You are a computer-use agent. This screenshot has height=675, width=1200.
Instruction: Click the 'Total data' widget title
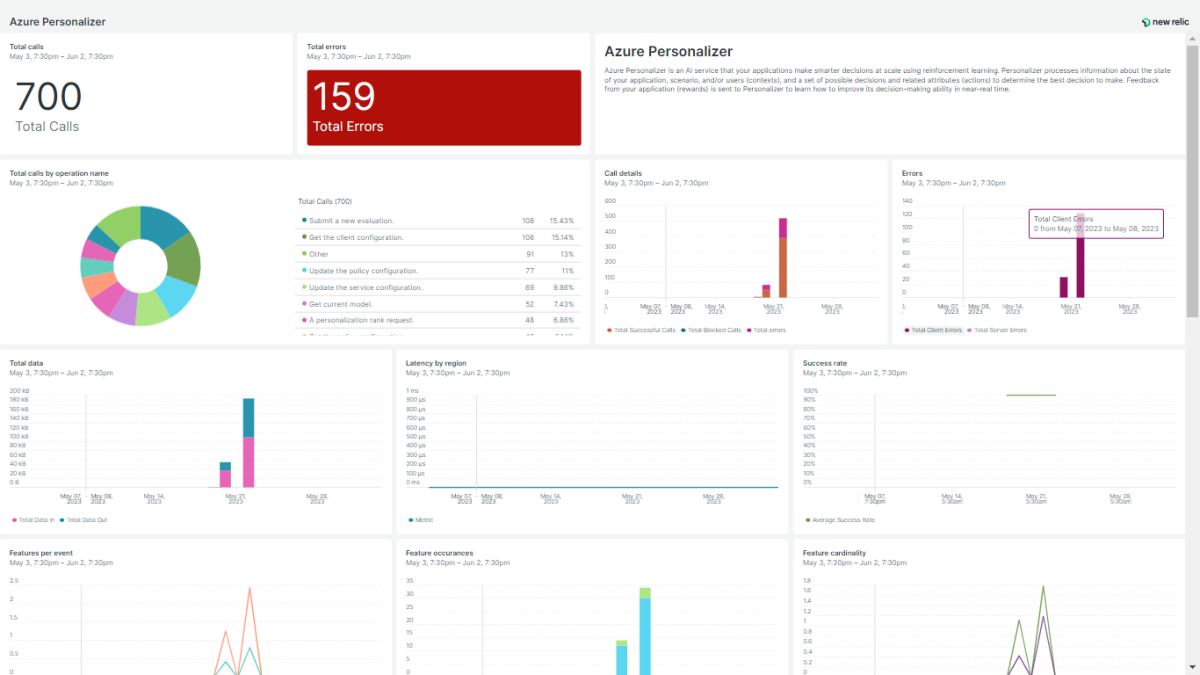click(26, 363)
